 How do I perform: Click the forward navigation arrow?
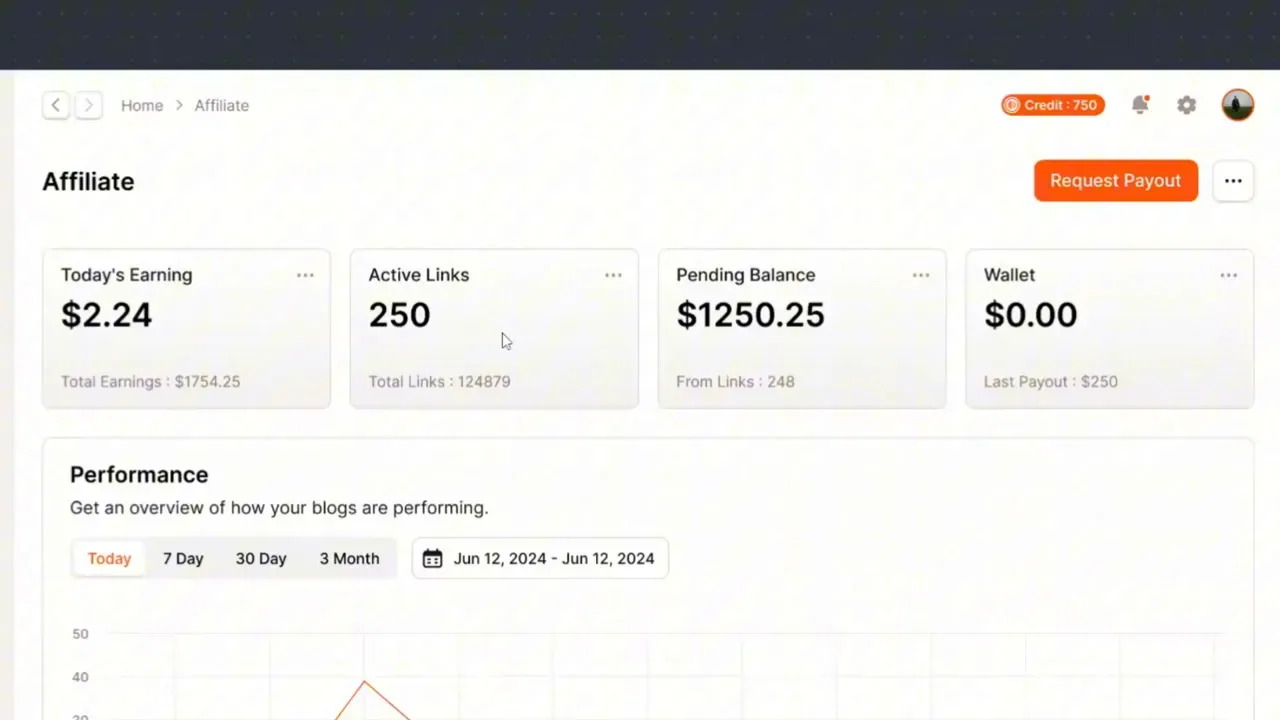[88, 105]
